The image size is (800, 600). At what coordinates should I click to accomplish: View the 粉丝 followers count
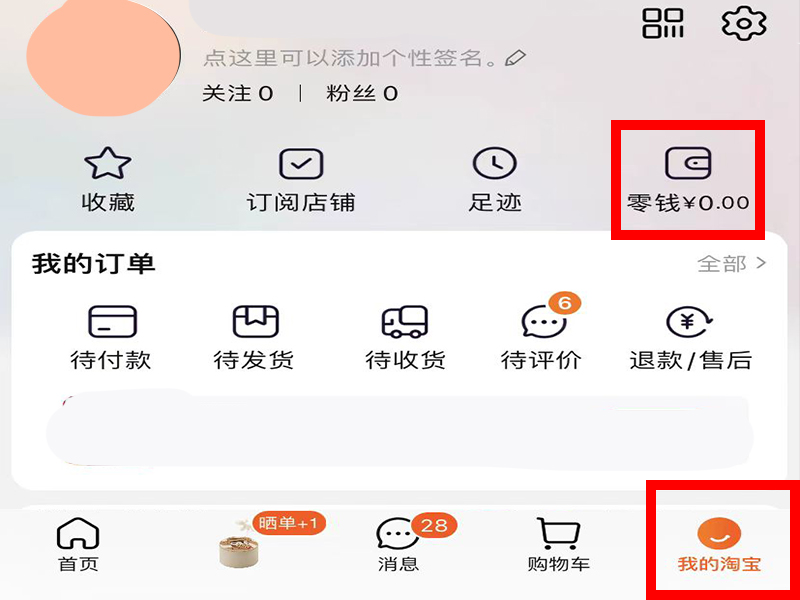362,94
